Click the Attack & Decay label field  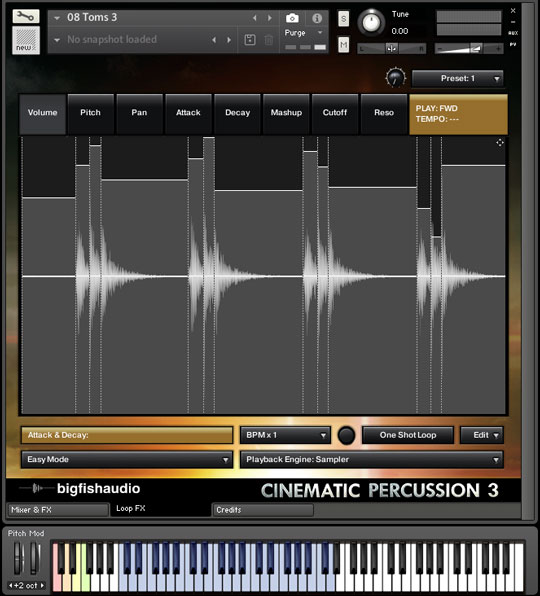tap(127, 435)
